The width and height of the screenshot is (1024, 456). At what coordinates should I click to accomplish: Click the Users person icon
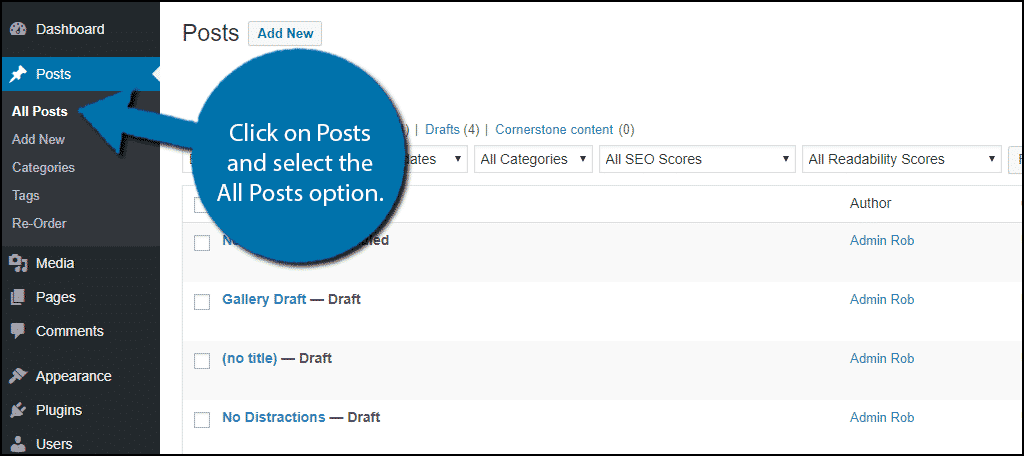[x=18, y=444]
